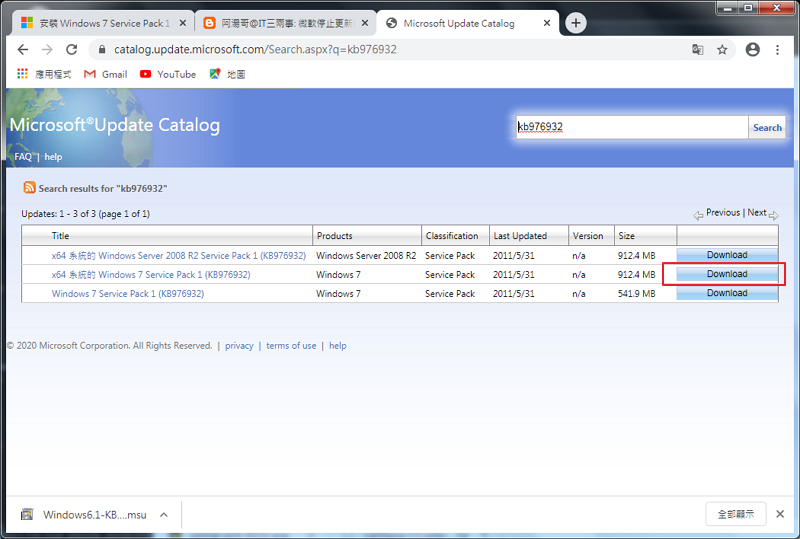Click the kb976932 search input field

pos(632,127)
